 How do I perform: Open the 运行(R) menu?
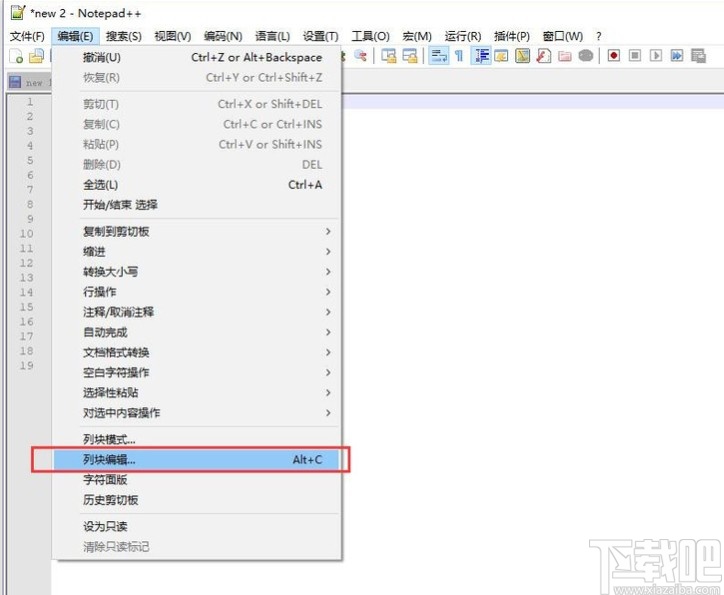(x=463, y=36)
